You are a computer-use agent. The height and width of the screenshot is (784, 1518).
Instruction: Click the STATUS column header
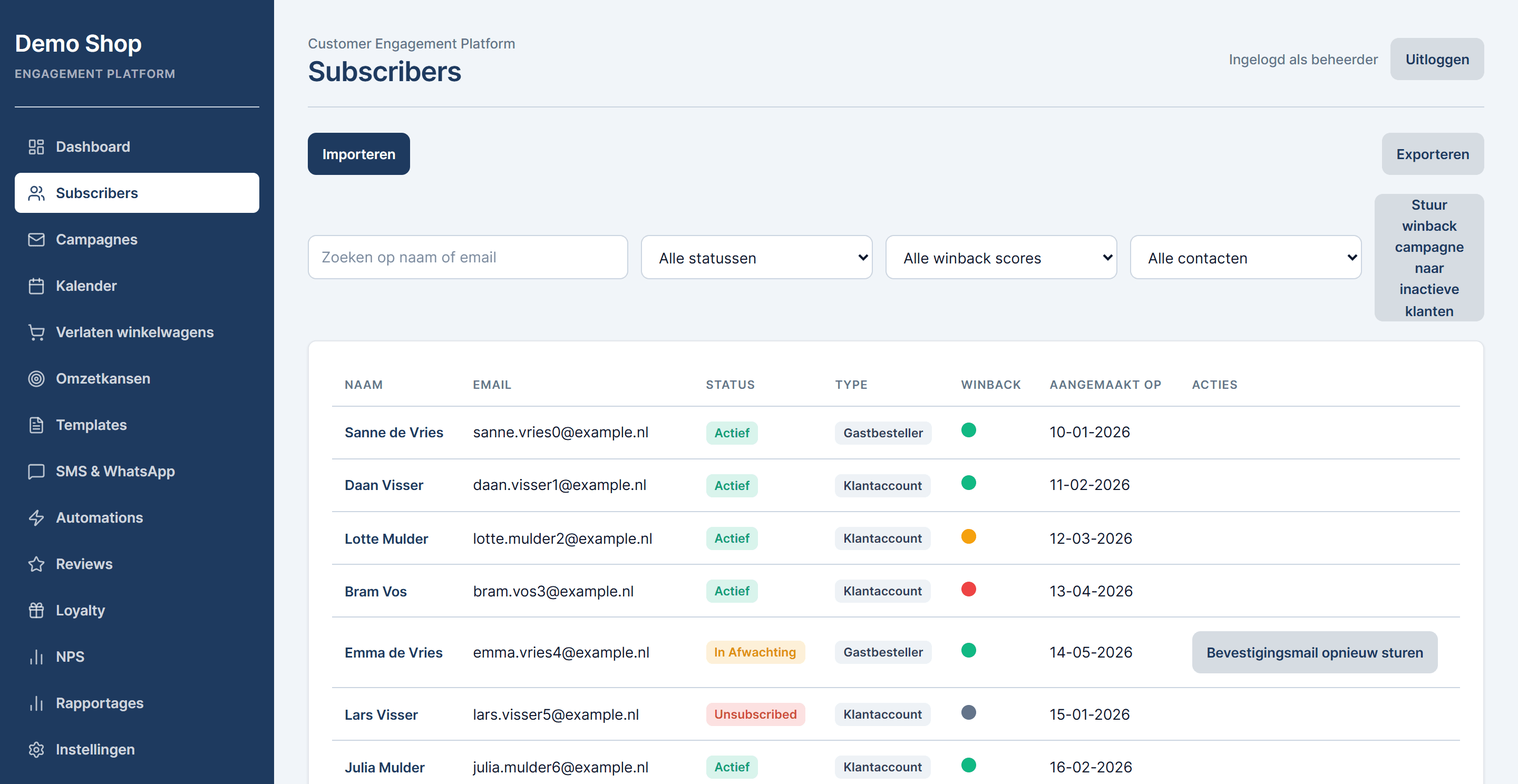pyautogui.click(x=730, y=385)
